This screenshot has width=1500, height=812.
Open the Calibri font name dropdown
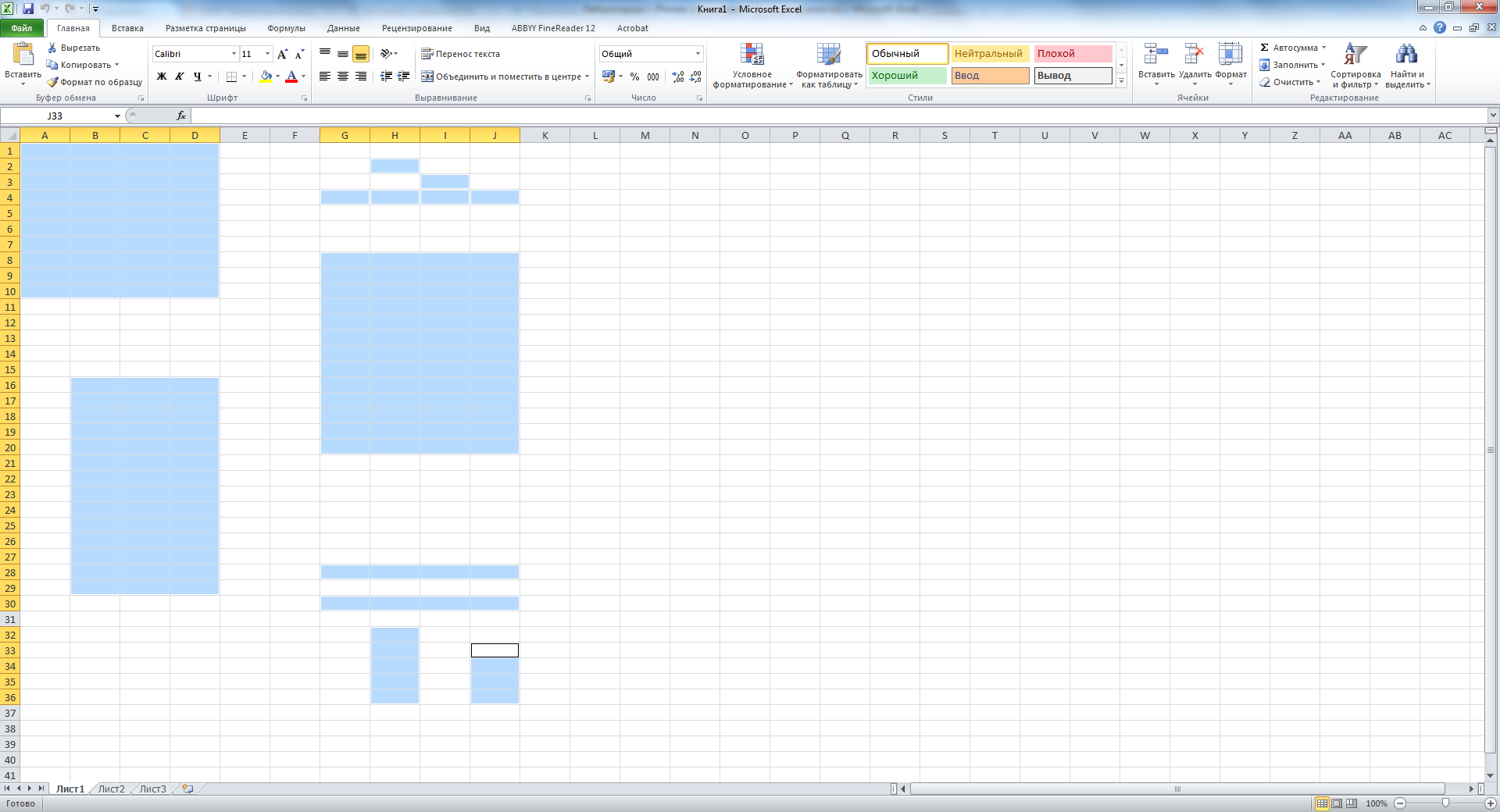234,54
